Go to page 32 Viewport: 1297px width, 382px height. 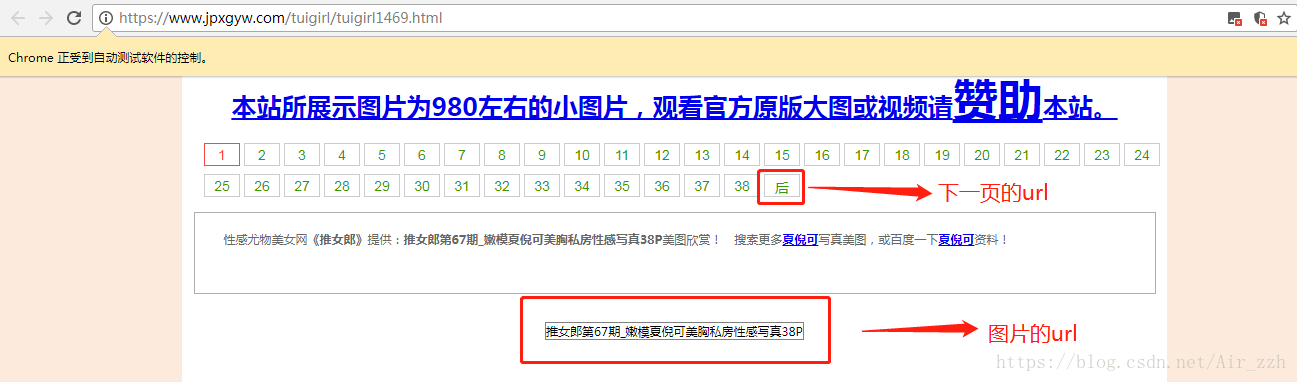[502, 186]
